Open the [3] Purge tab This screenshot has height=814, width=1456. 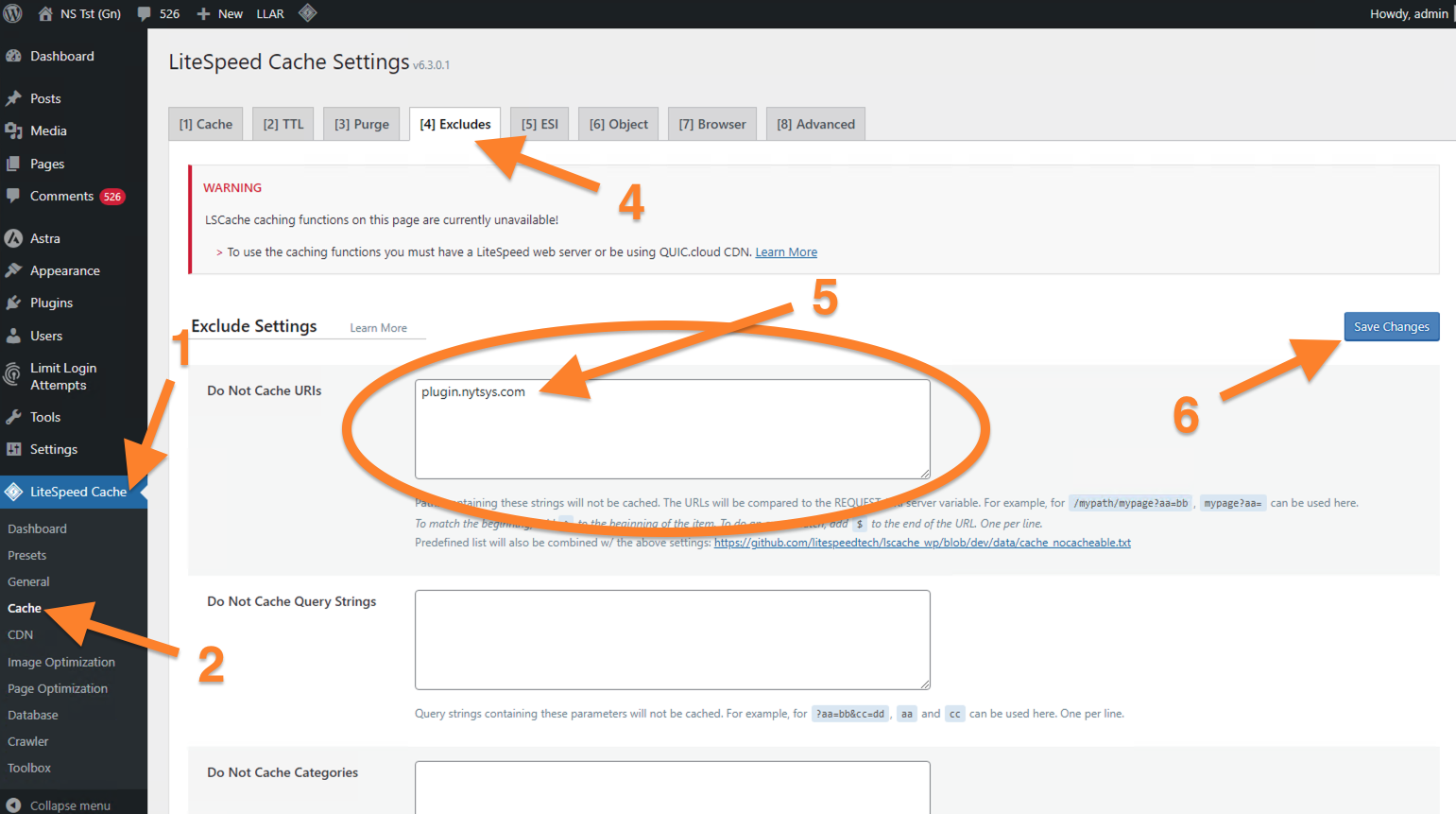[x=362, y=124]
